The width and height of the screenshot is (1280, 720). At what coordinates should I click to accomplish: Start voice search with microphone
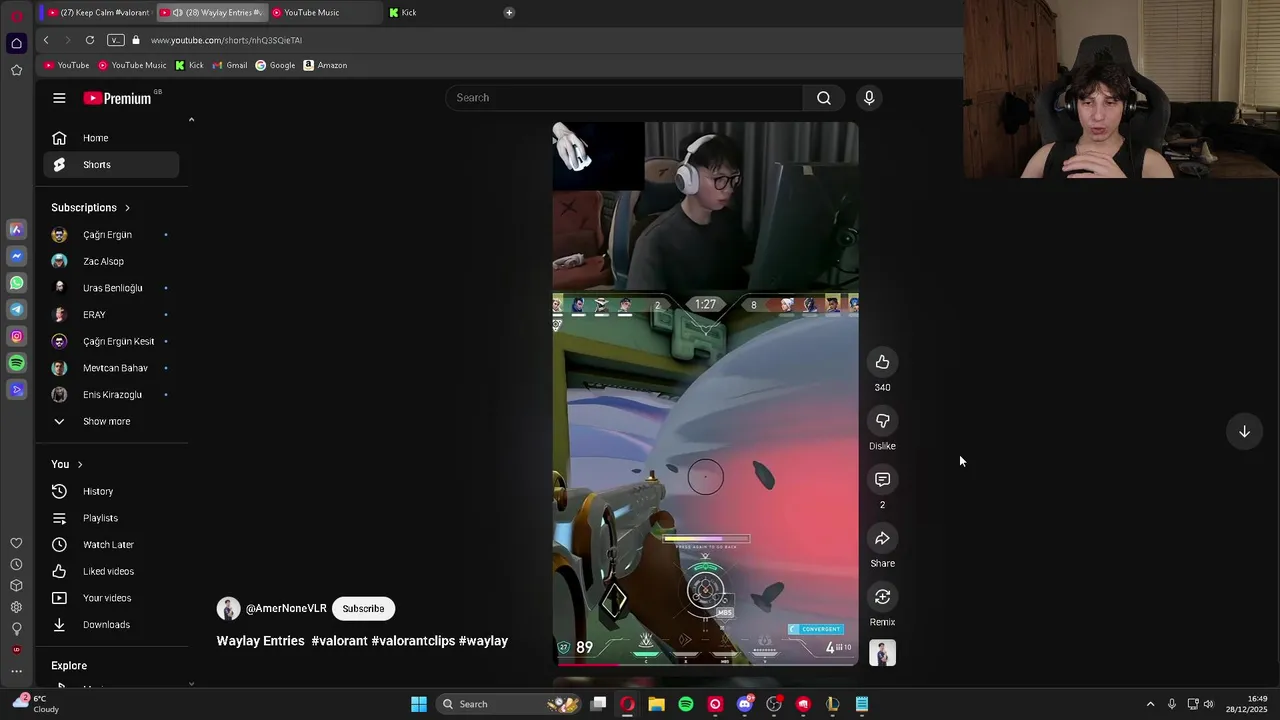tap(869, 98)
